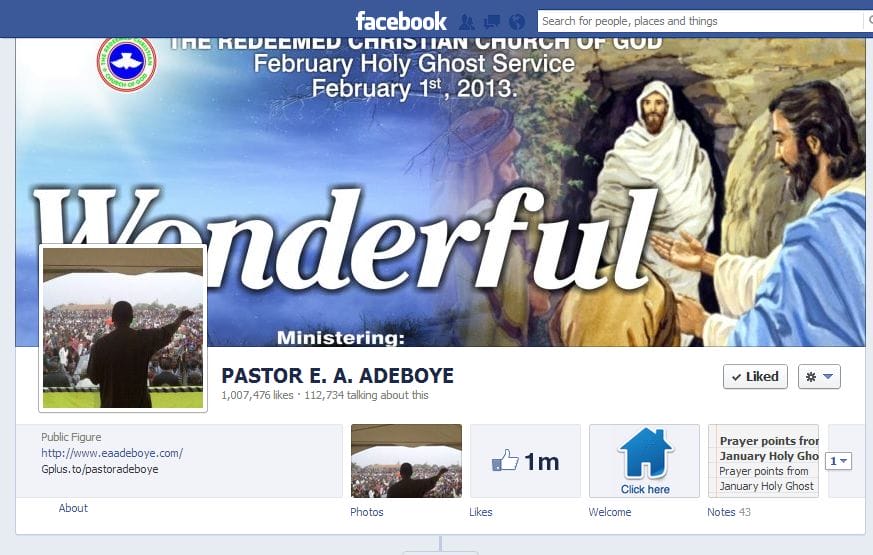
Task: Open the profile picture thumbnail
Action: click(x=123, y=328)
